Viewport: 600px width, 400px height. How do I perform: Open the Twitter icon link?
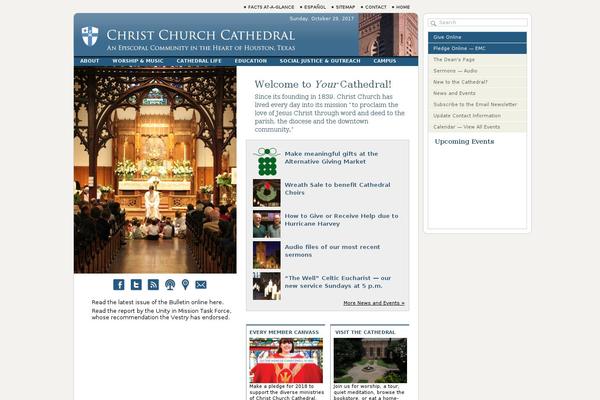click(136, 284)
